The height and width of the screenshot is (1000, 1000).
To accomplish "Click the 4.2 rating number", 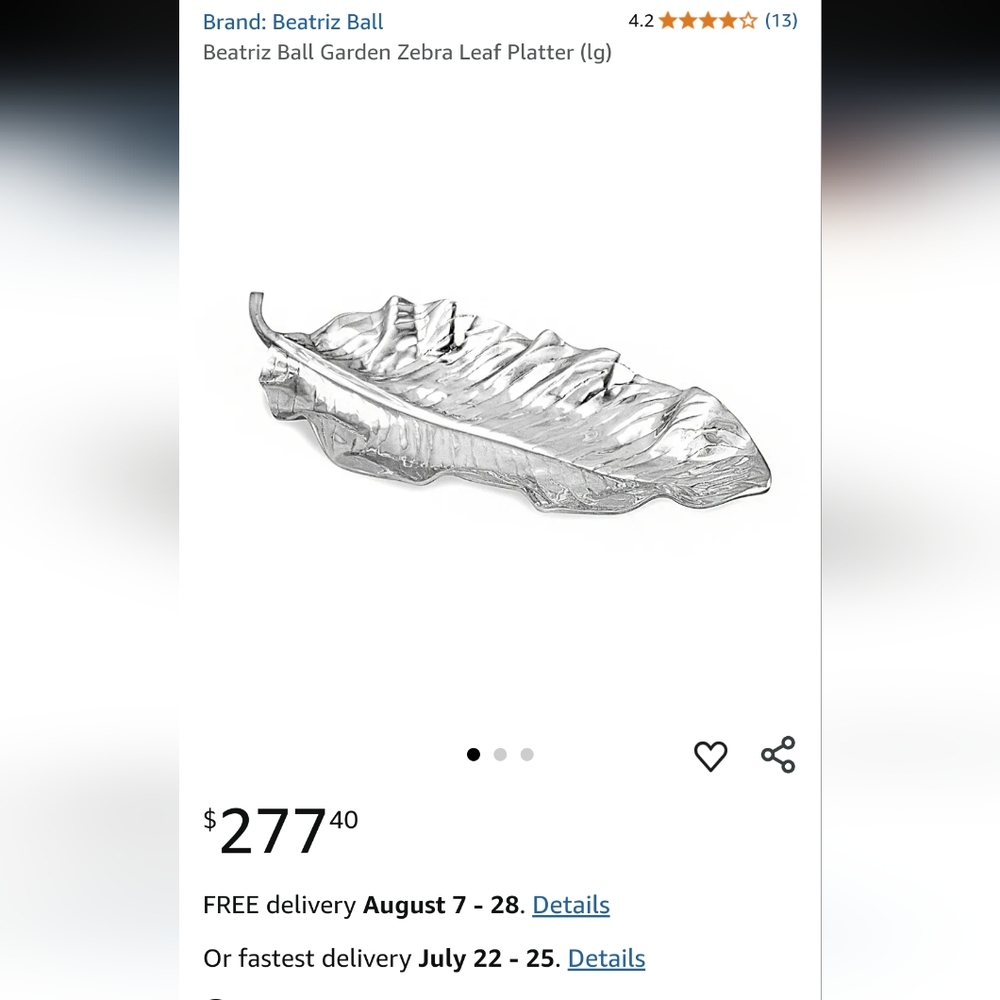I will [x=641, y=21].
